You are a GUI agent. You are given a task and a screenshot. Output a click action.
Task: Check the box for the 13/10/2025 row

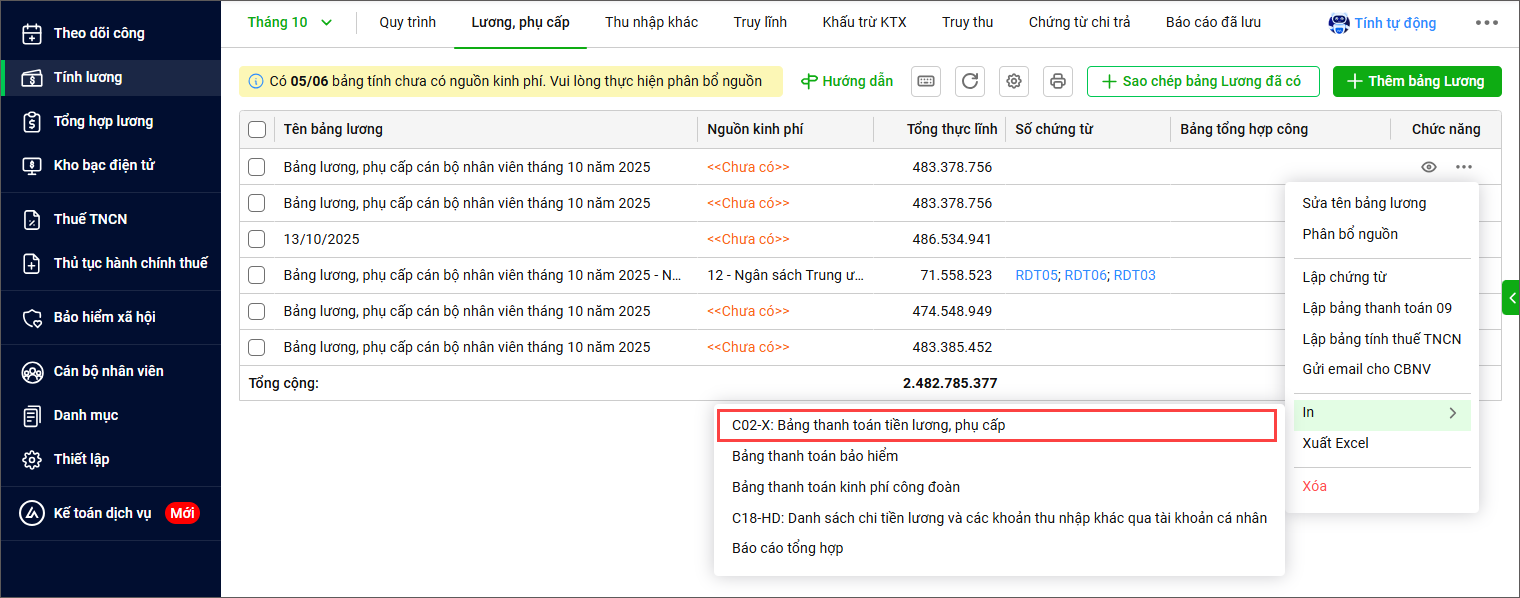(257, 239)
